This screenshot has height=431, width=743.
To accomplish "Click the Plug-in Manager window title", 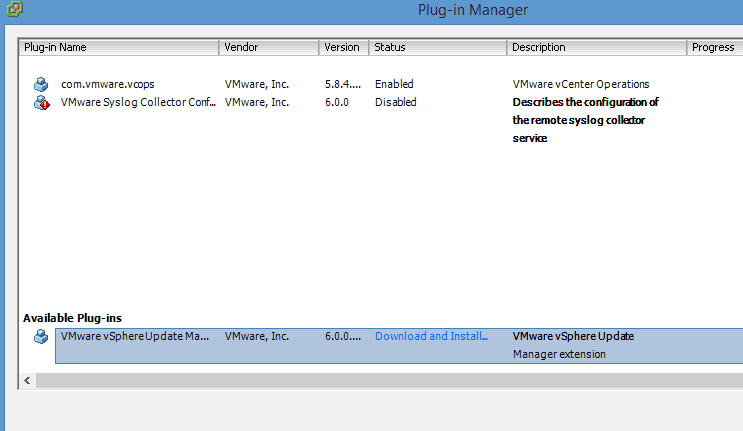I will tap(472, 10).
